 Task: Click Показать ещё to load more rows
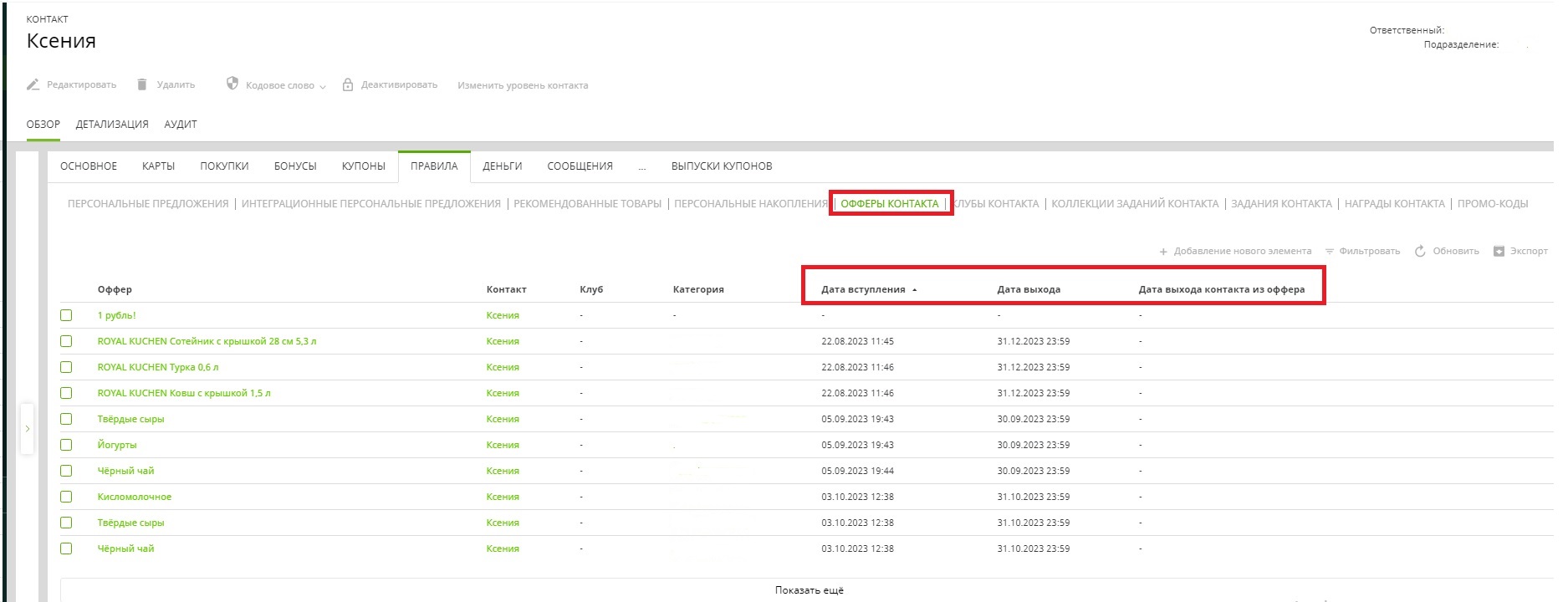point(809,590)
